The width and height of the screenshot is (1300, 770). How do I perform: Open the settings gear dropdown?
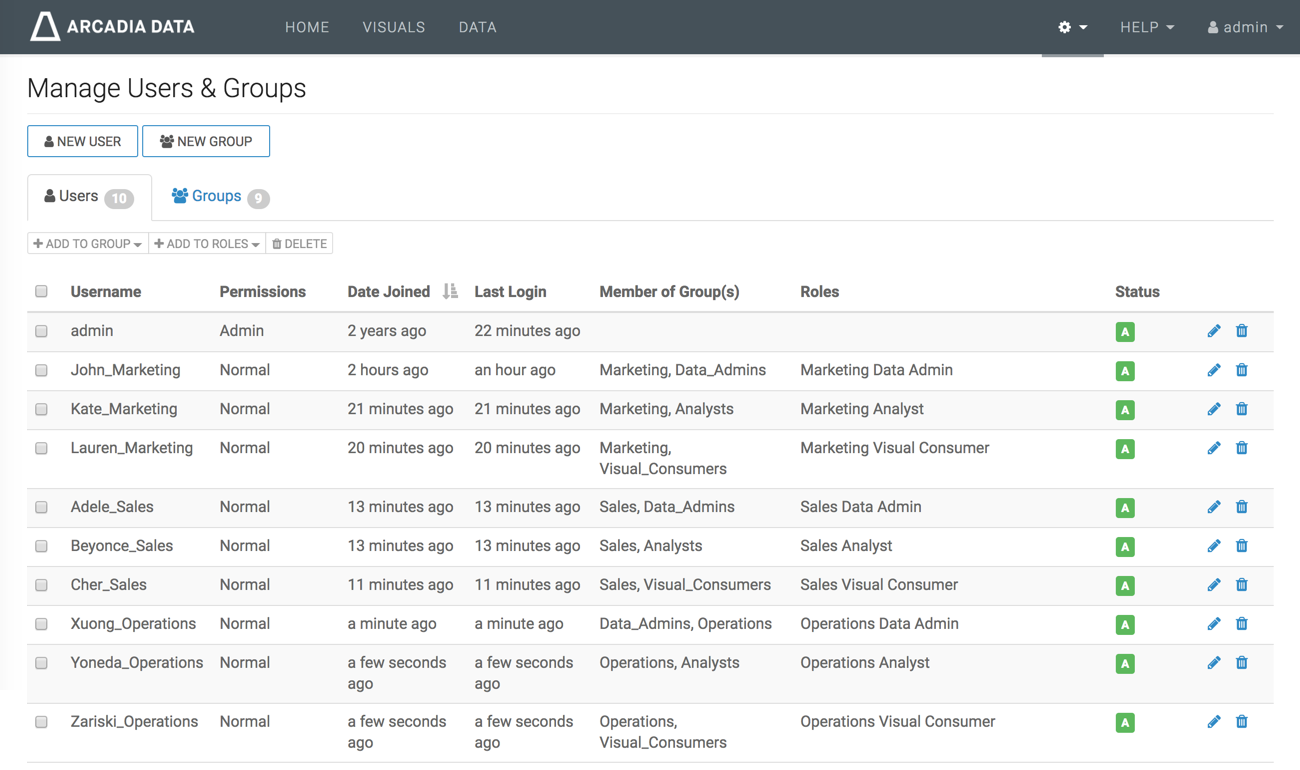(1072, 27)
